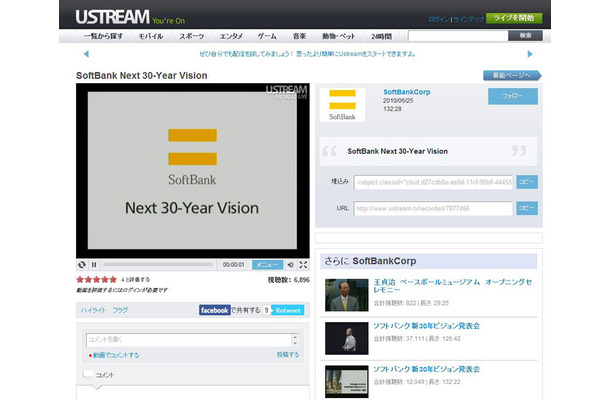Click the 検索 search button
This screenshot has height=400, width=610.
pyautogui.click(x=525, y=36)
